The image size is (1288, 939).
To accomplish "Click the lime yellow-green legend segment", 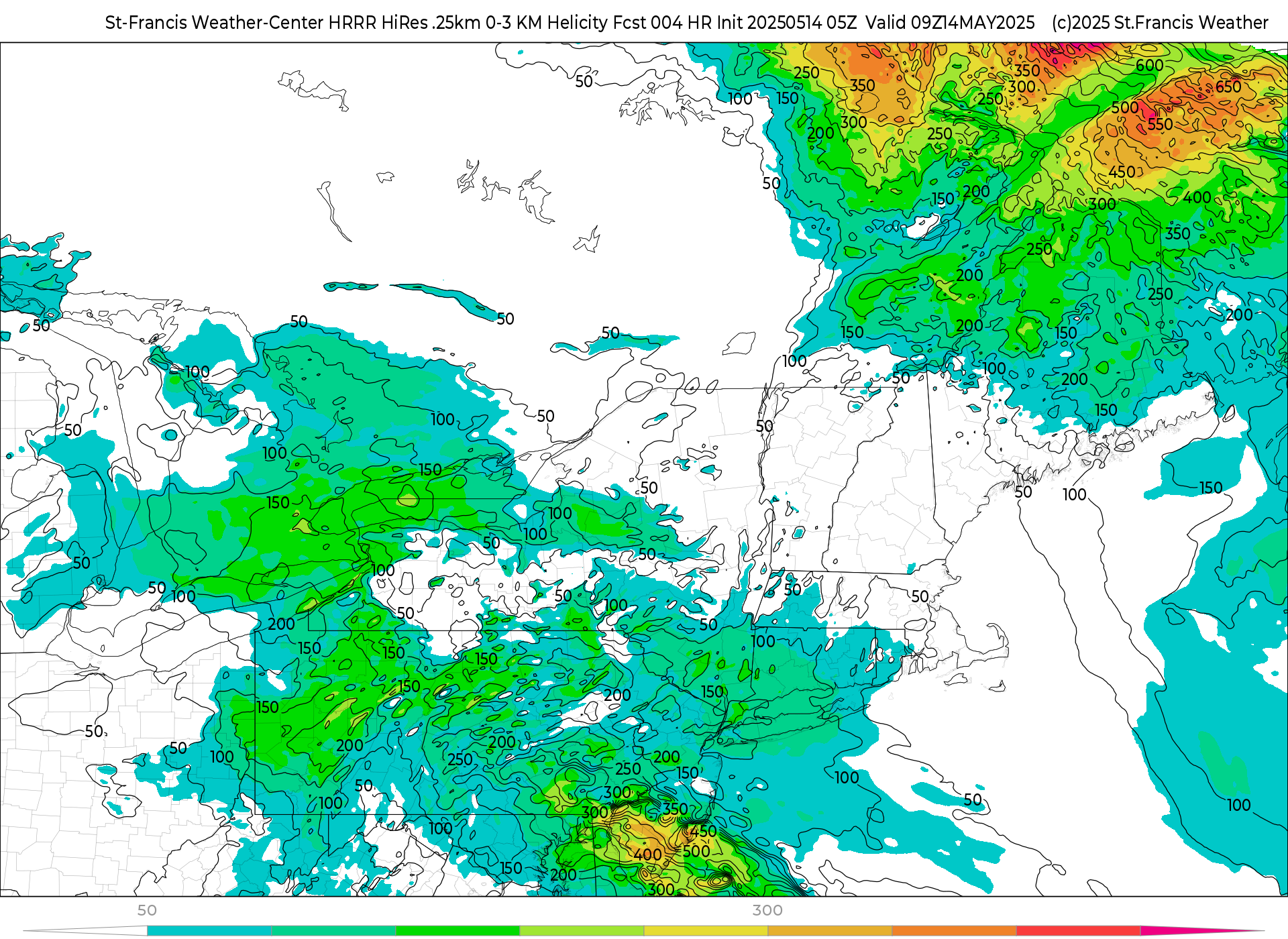I will click(582, 931).
